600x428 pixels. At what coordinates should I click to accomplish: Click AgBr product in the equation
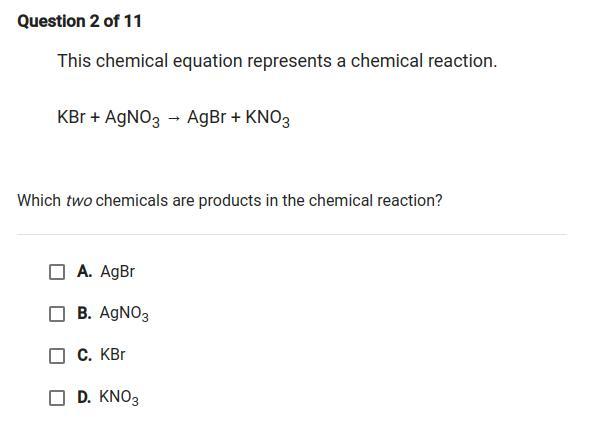tap(206, 118)
